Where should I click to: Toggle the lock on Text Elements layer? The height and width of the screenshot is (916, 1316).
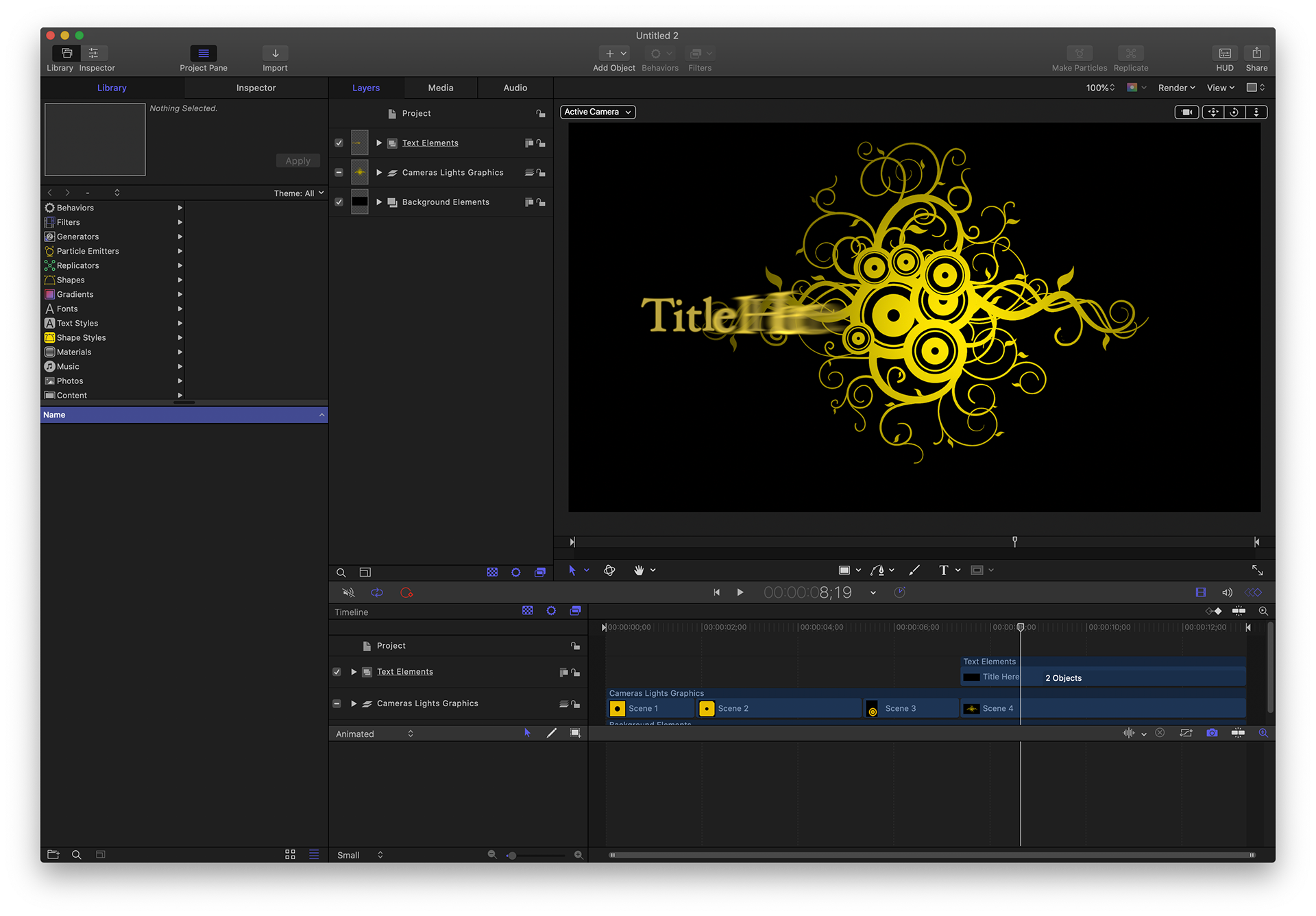[x=541, y=143]
